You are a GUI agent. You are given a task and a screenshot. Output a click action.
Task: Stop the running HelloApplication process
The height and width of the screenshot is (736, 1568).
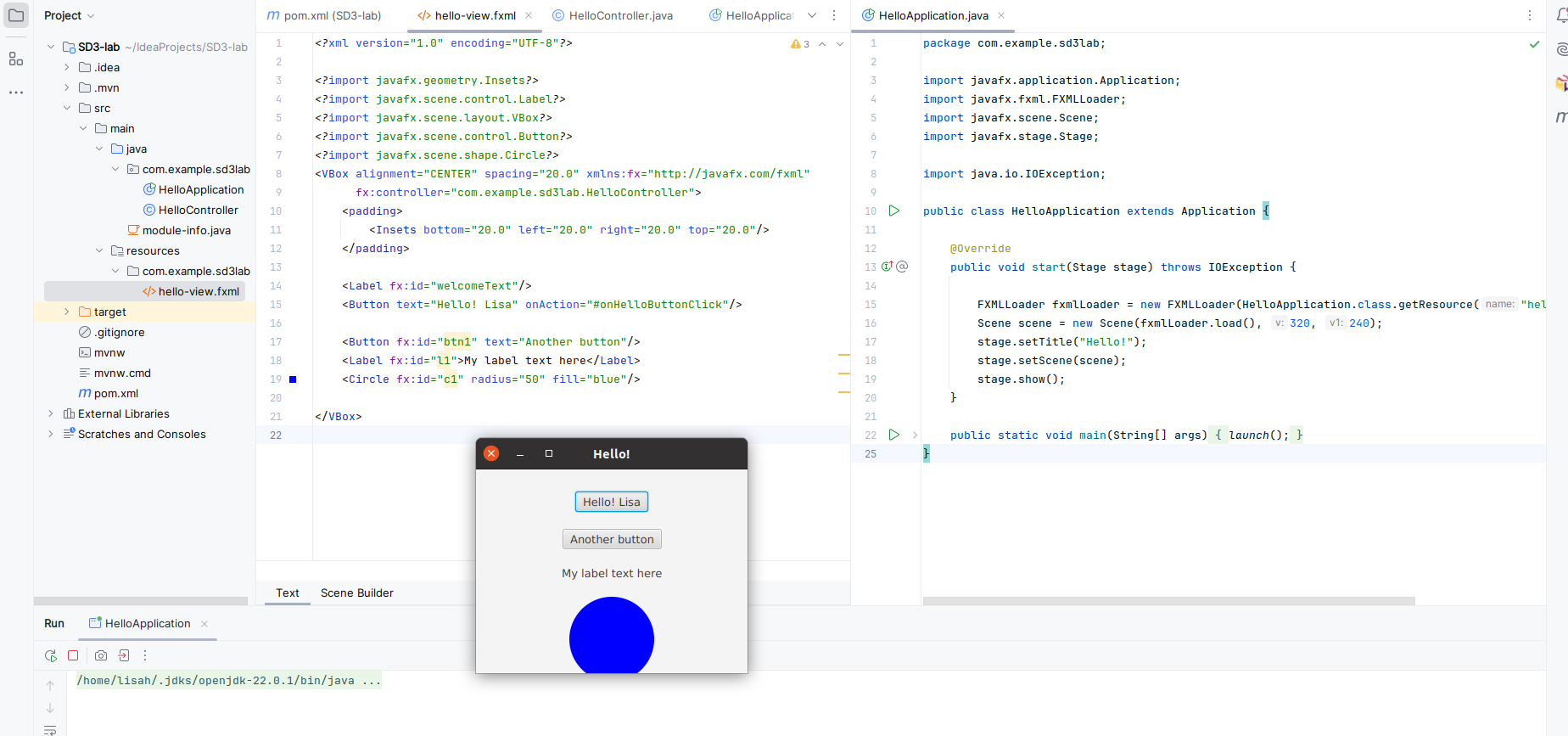coord(73,655)
